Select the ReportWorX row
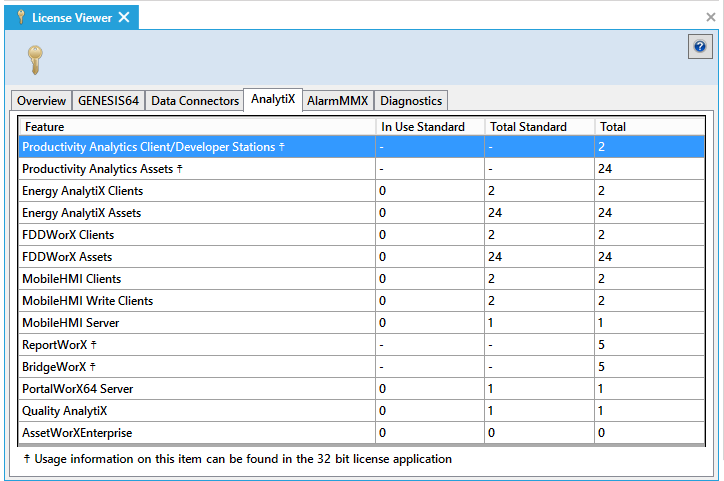Screen dimensions: 724x481 coord(59,345)
